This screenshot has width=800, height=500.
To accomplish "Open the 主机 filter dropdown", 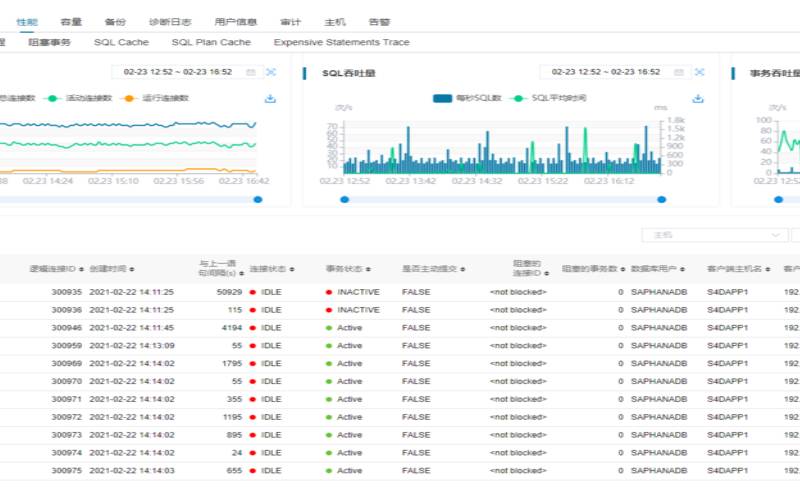I will pos(714,235).
